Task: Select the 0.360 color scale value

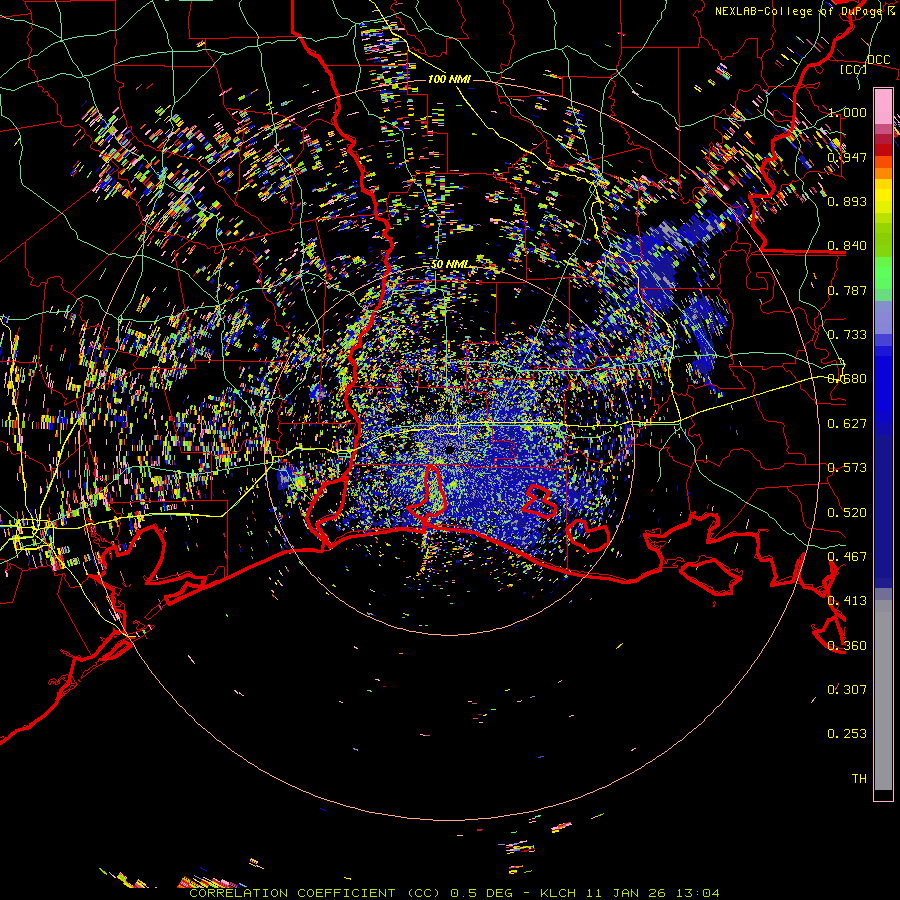Action: tap(847, 646)
